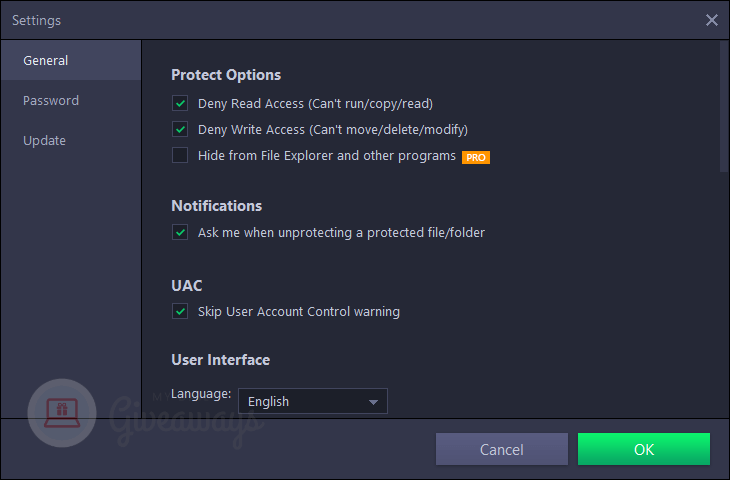Close the Settings dialog with X
Screen dimensions: 730x480
coord(711,20)
